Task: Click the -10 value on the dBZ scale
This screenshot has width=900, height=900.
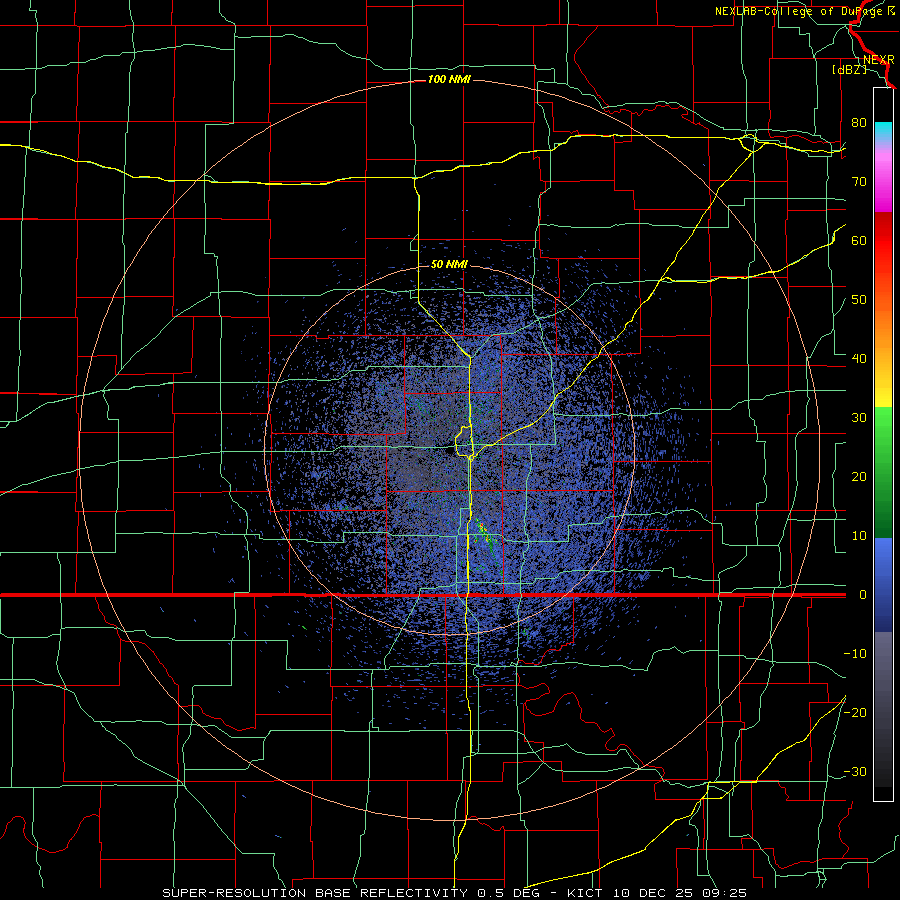Action: (x=855, y=654)
